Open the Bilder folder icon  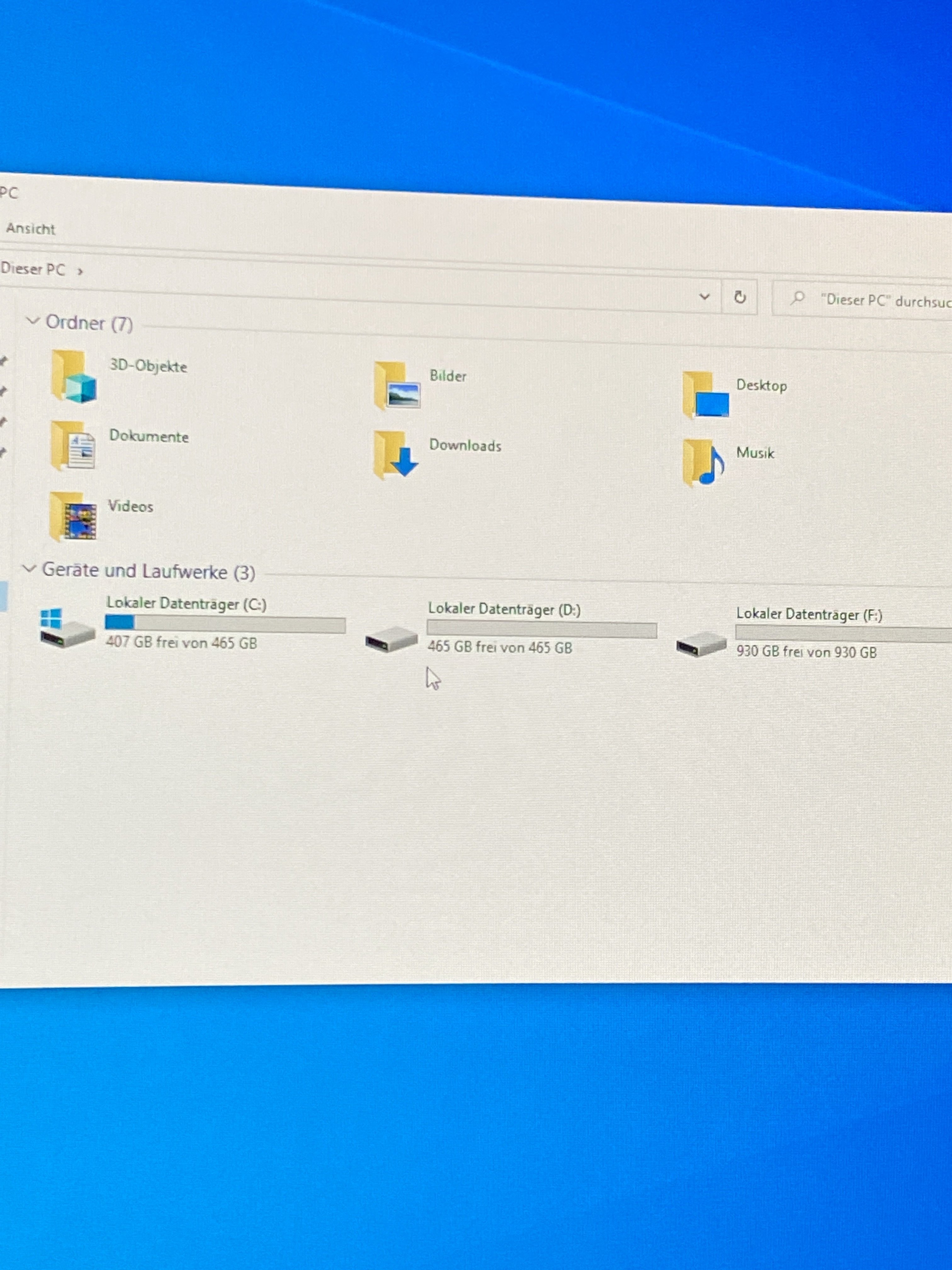point(396,386)
